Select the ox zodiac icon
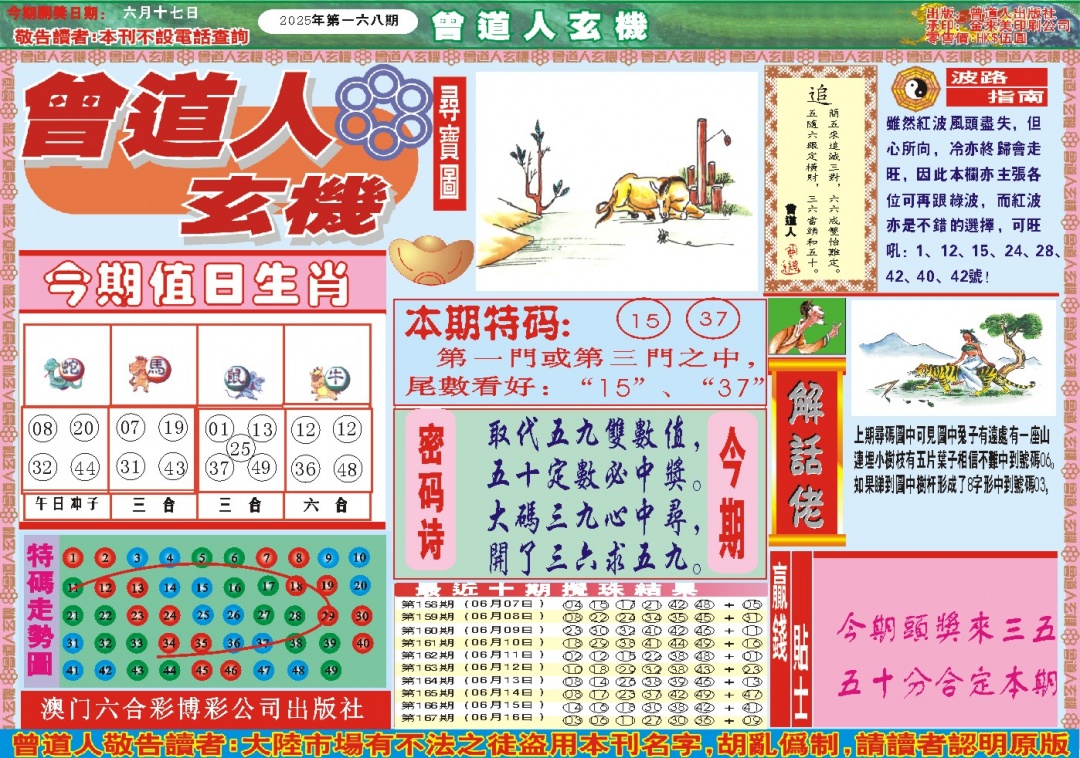 (x=327, y=380)
